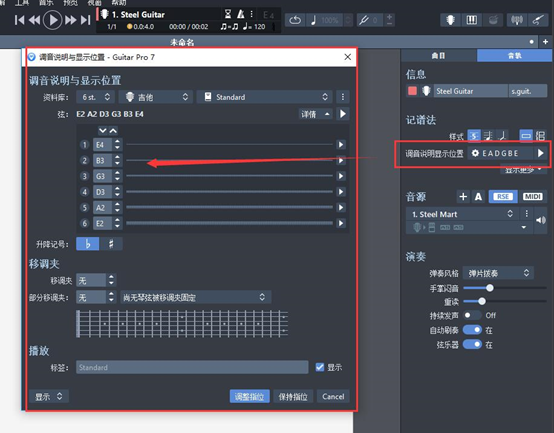Collapse the 详情 details expander
The height and width of the screenshot is (433, 554).
pyautogui.click(x=315, y=114)
